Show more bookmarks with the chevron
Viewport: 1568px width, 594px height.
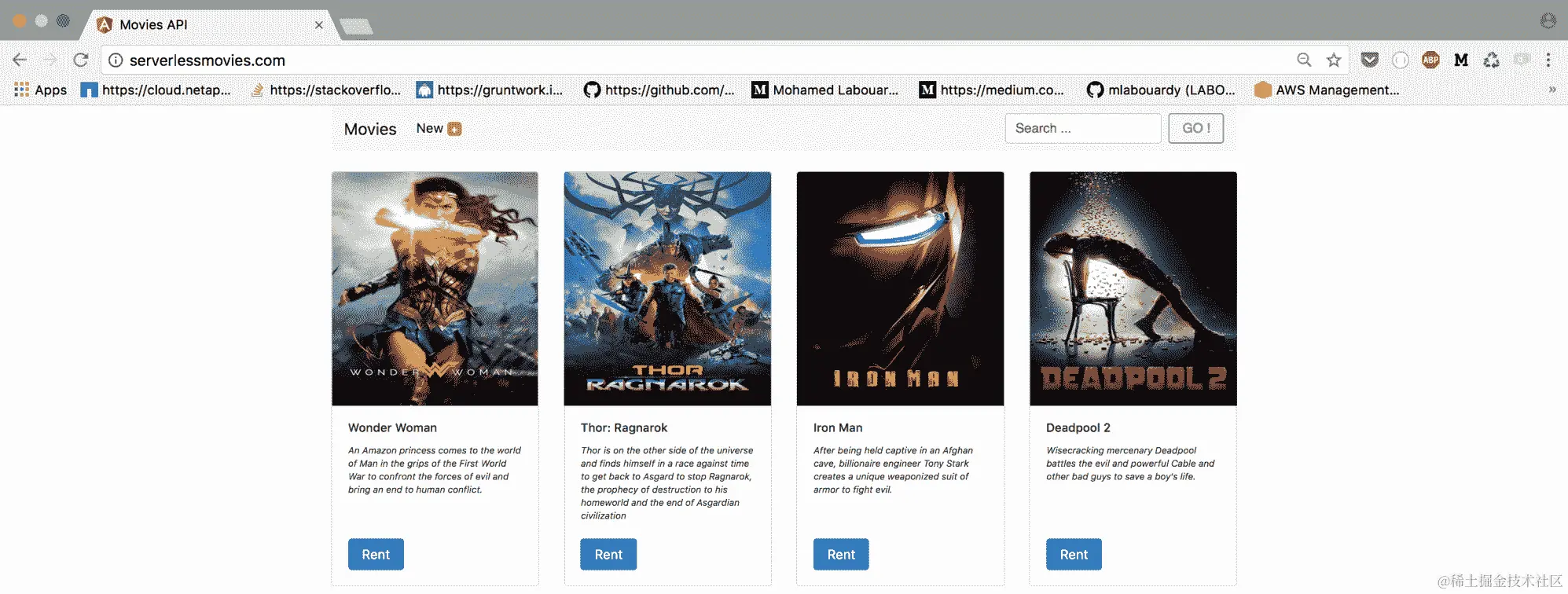click(x=1552, y=90)
